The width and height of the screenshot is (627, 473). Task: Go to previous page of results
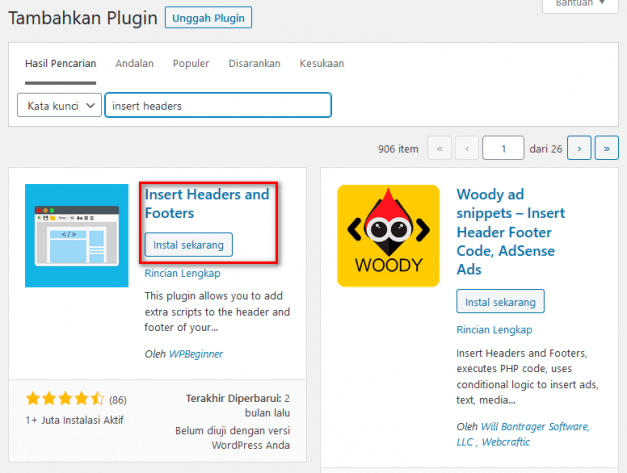coord(467,148)
